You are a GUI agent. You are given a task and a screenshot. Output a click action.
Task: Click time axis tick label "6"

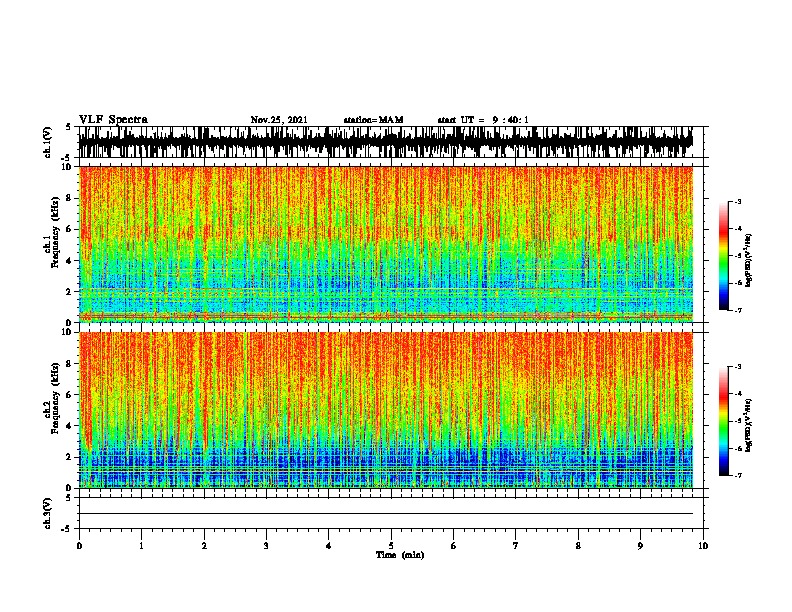(x=453, y=545)
